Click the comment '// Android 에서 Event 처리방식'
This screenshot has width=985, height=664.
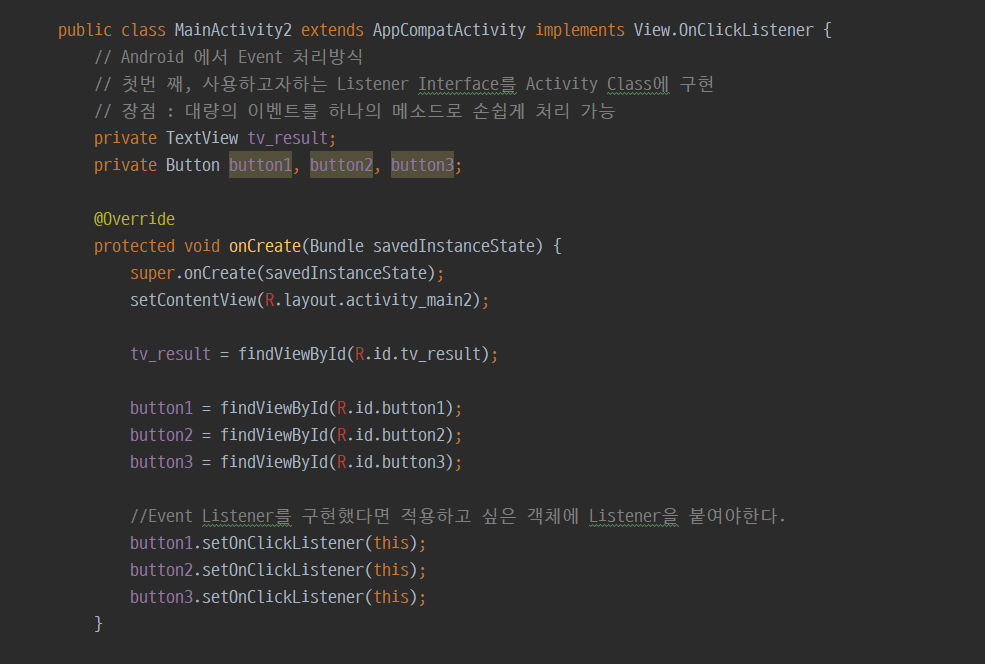click(229, 57)
